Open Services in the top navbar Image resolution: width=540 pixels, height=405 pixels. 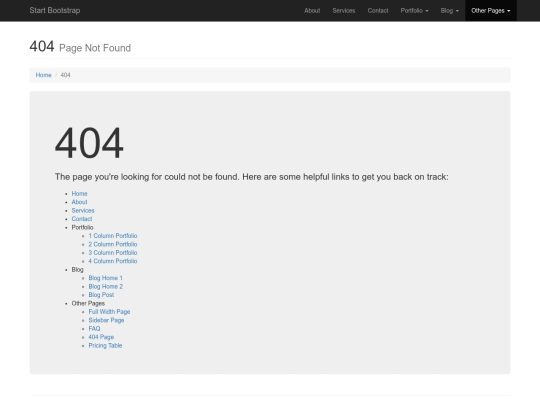point(344,11)
